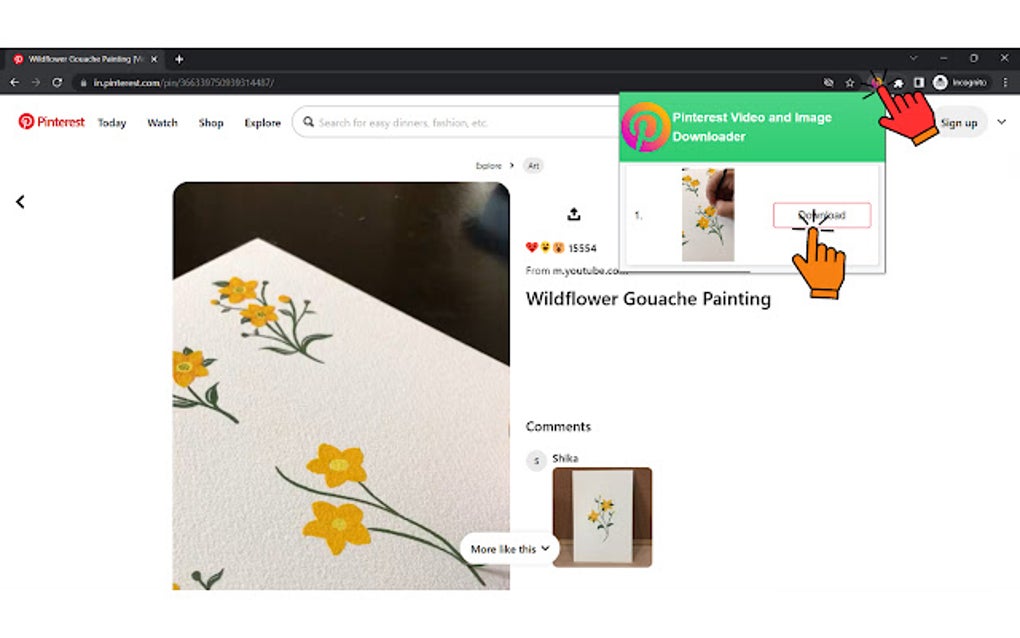This screenshot has width=1020, height=638.
Task: Open the Chrome extensions puzzle icon
Action: point(898,82)
